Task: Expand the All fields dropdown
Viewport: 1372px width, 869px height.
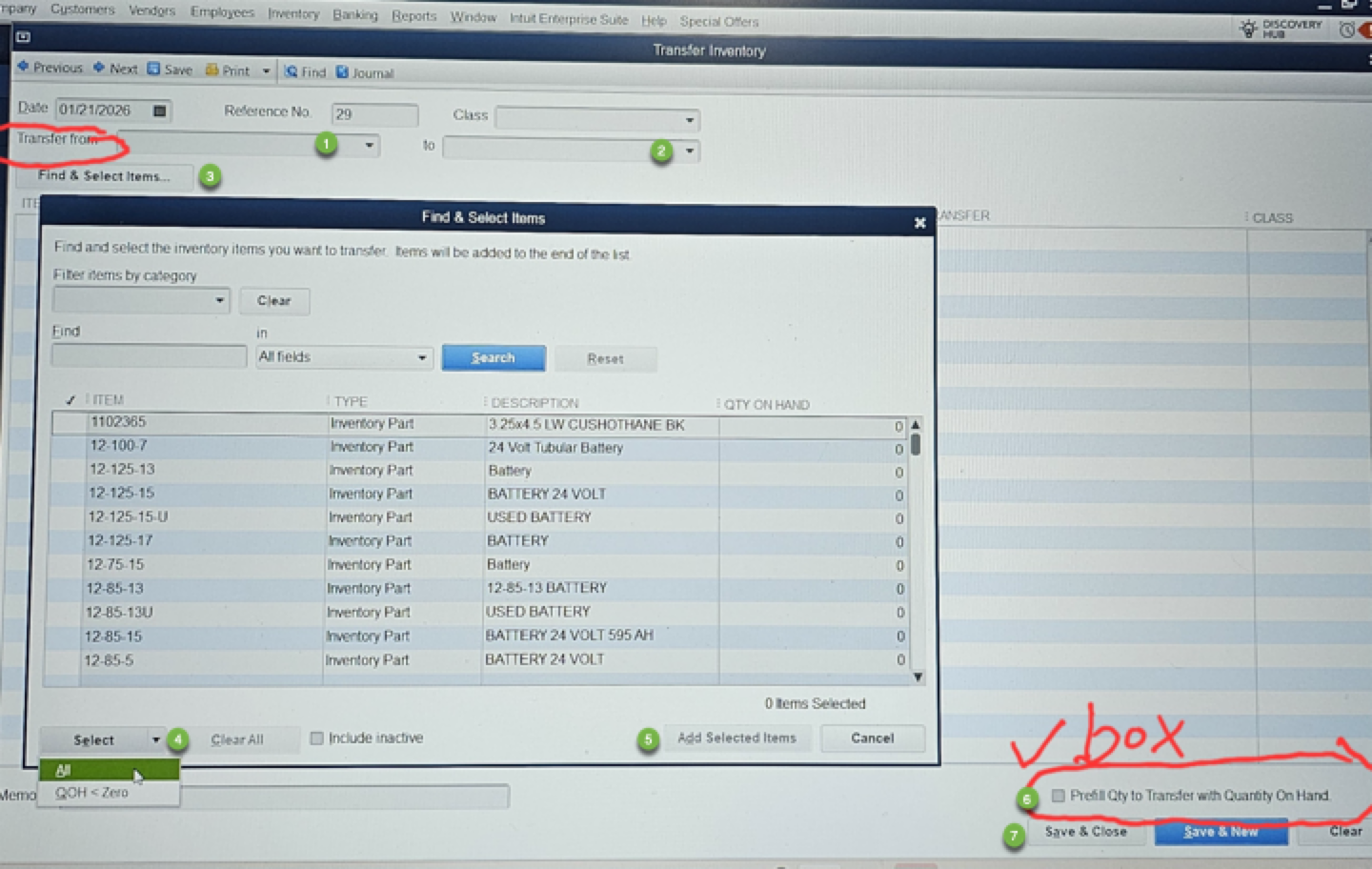Action: pyautogui.click(x=422, y=358)
